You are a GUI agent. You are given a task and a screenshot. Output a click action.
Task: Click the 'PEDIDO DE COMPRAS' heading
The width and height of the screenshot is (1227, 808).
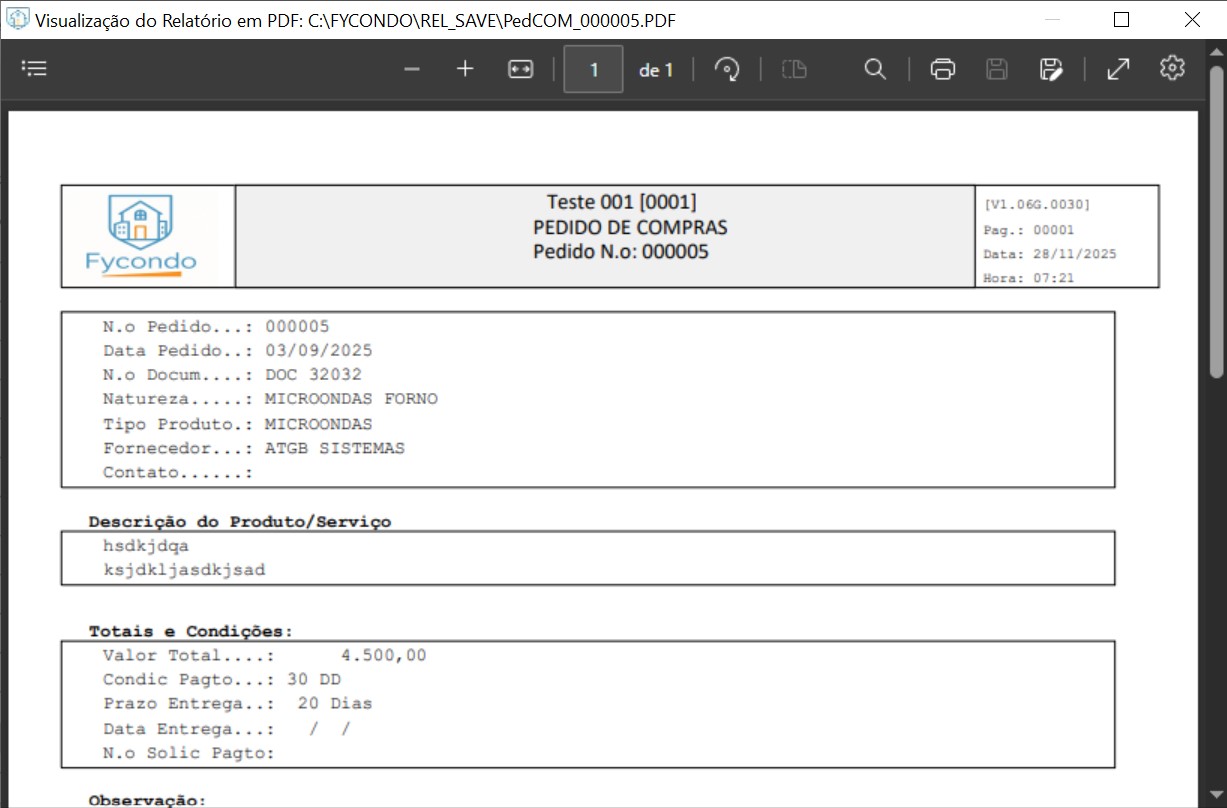point(630,227)
